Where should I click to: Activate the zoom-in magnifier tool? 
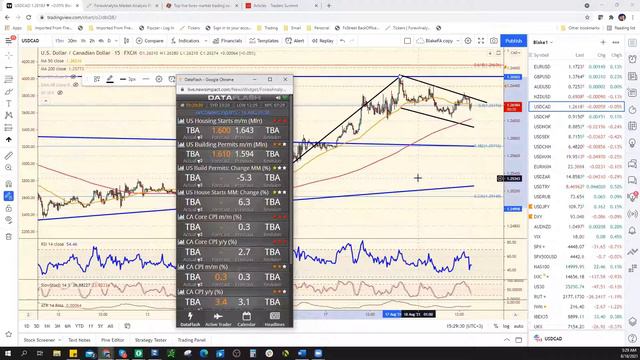point(9,168)
